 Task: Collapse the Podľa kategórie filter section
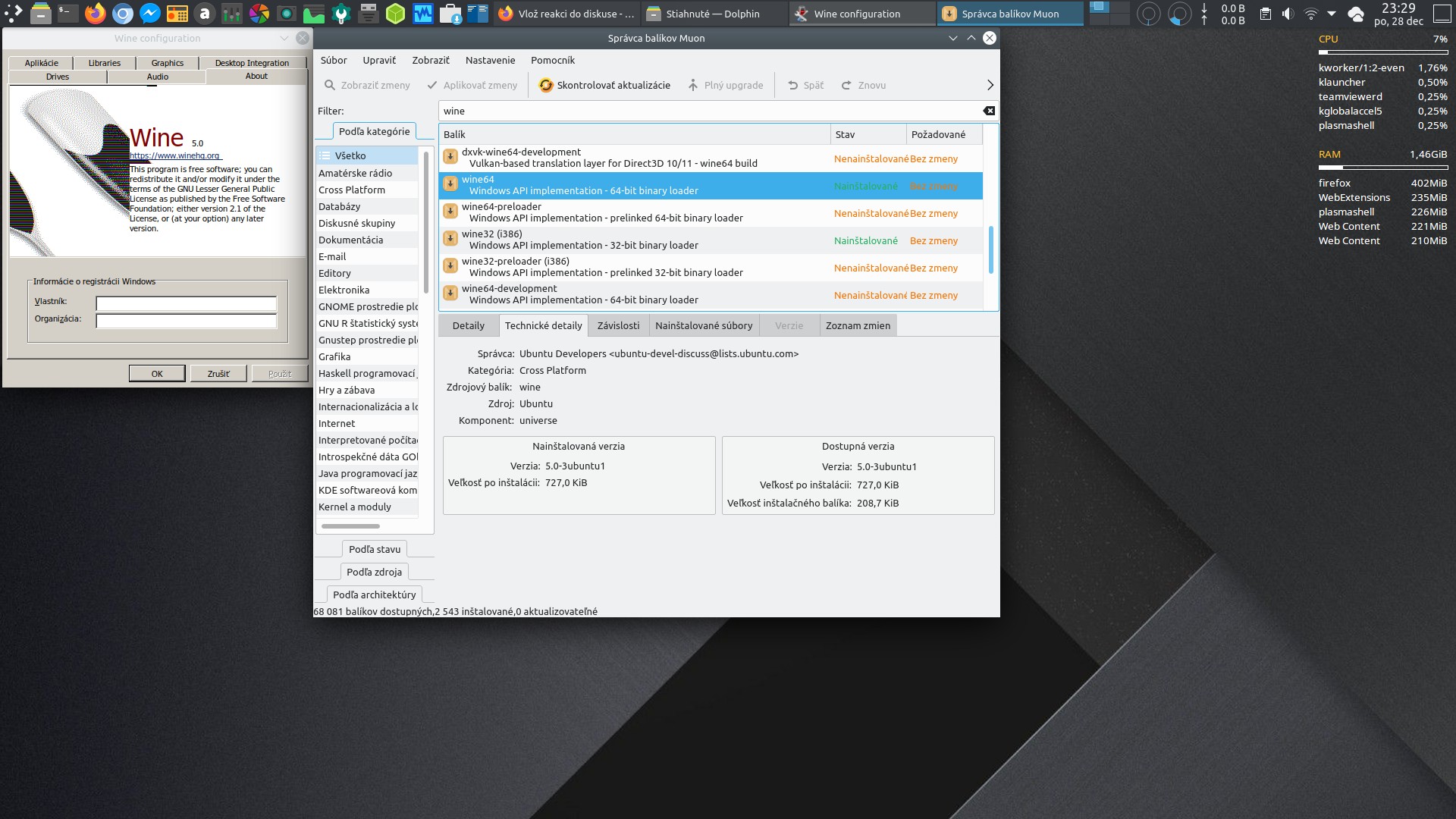375,131
